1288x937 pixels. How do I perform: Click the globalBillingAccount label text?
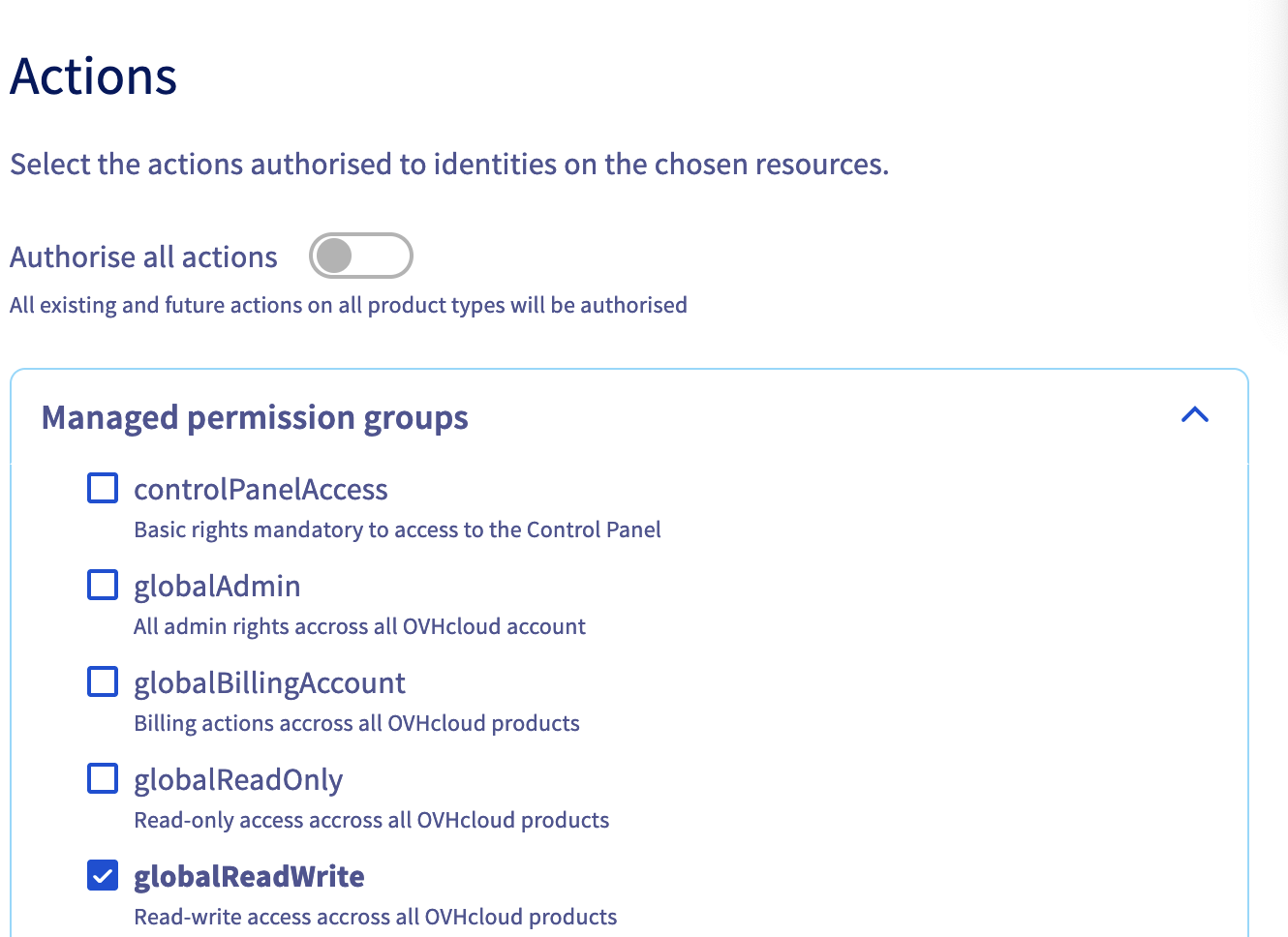[x=269, y=683]
